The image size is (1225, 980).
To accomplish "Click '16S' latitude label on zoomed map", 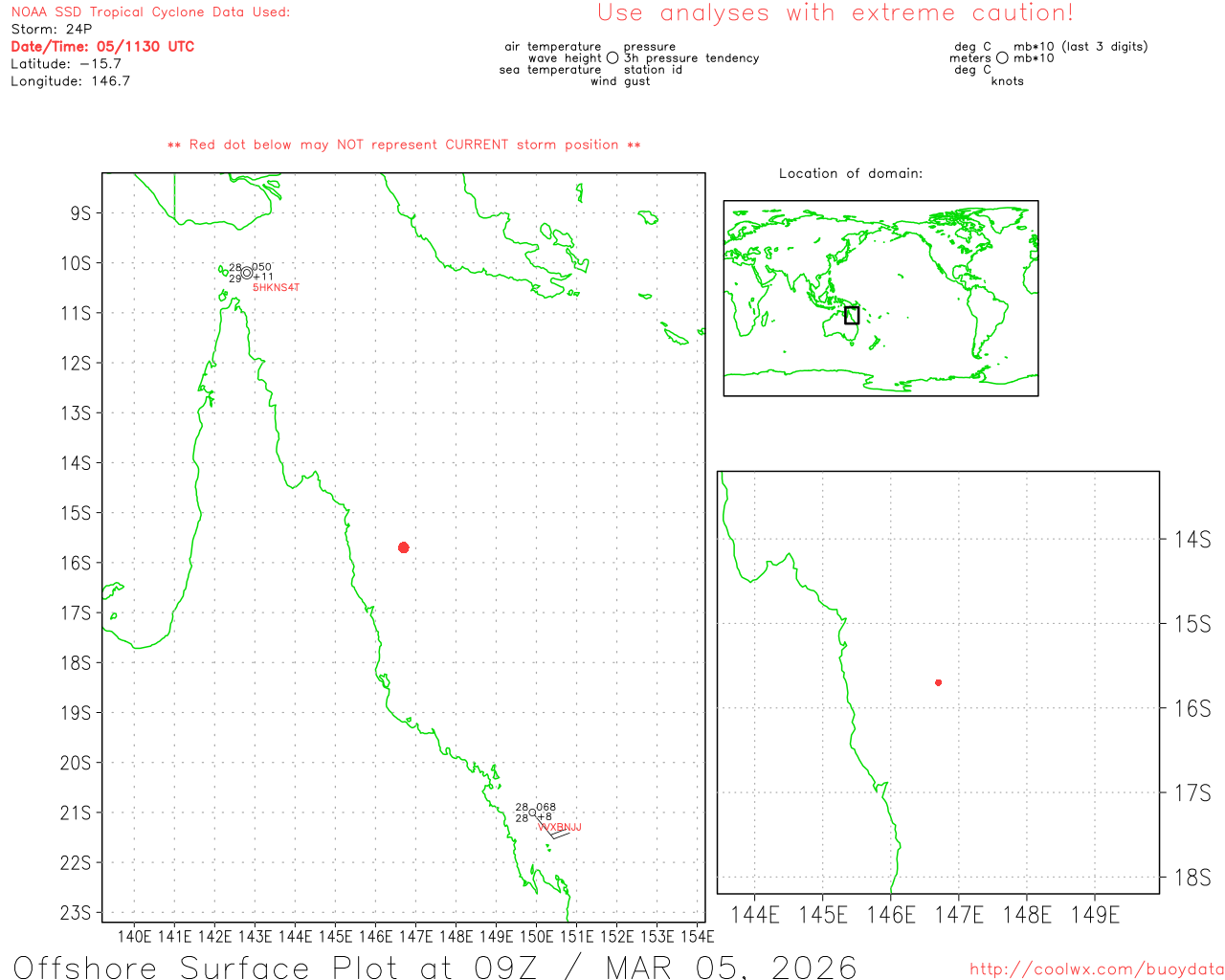I will [x=1192, y=708].
